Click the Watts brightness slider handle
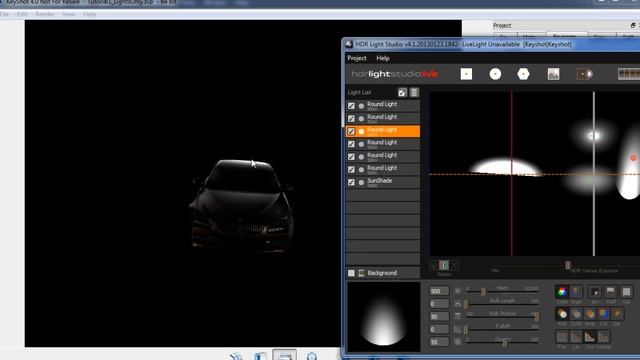Viewport: 640px width, 360px height. tap(483, 291)
